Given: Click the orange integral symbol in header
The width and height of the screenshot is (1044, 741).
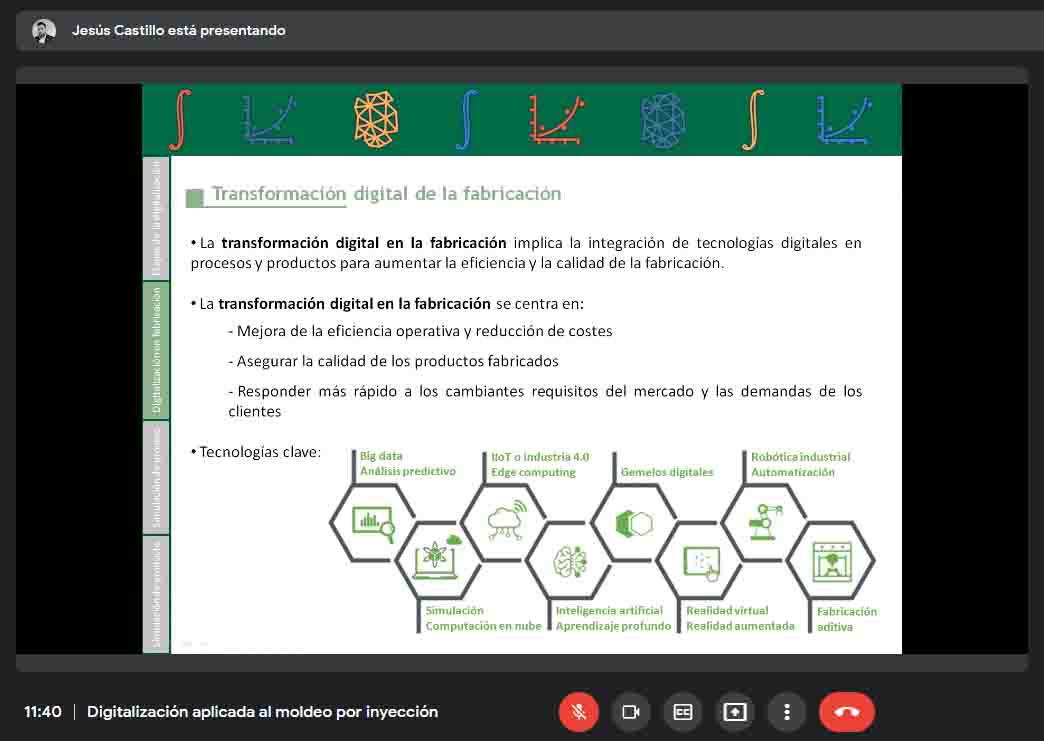Looking at the screenshot, I should tap(754, 120).
